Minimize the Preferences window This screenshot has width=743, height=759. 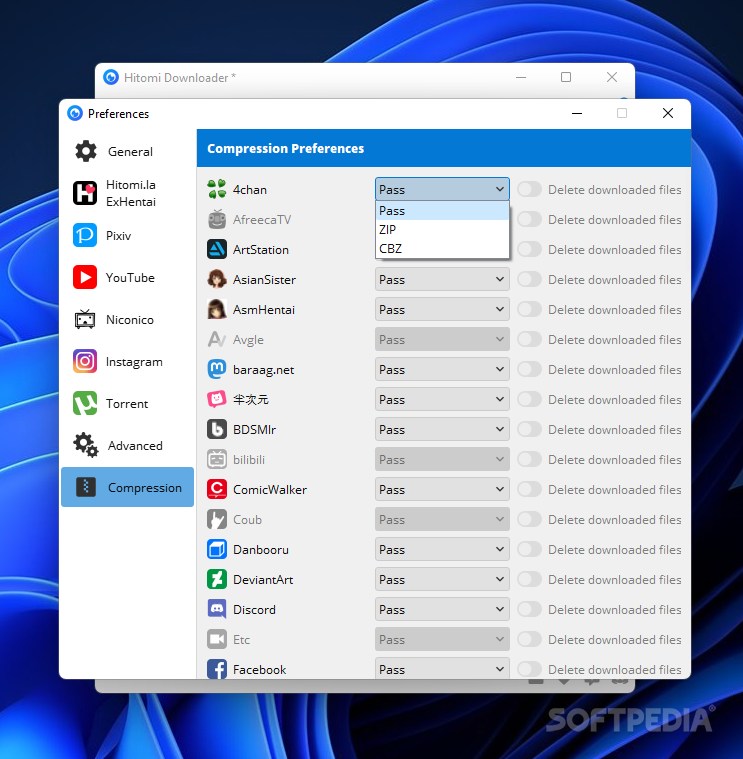pos(576,113)
